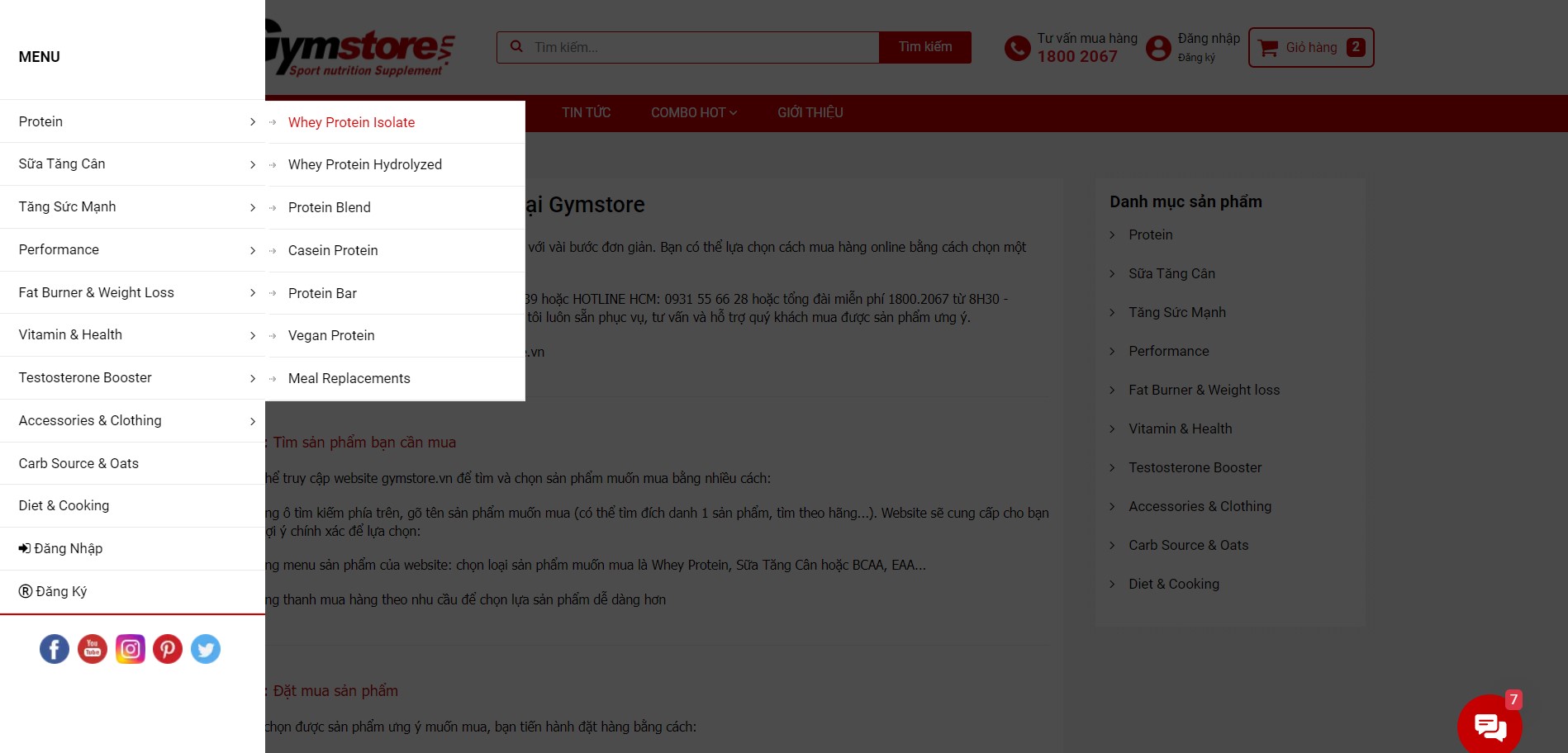This screenshot has height=753, width=1568.
Task: Click the Đăng nhập header link
Action: 1209,39
